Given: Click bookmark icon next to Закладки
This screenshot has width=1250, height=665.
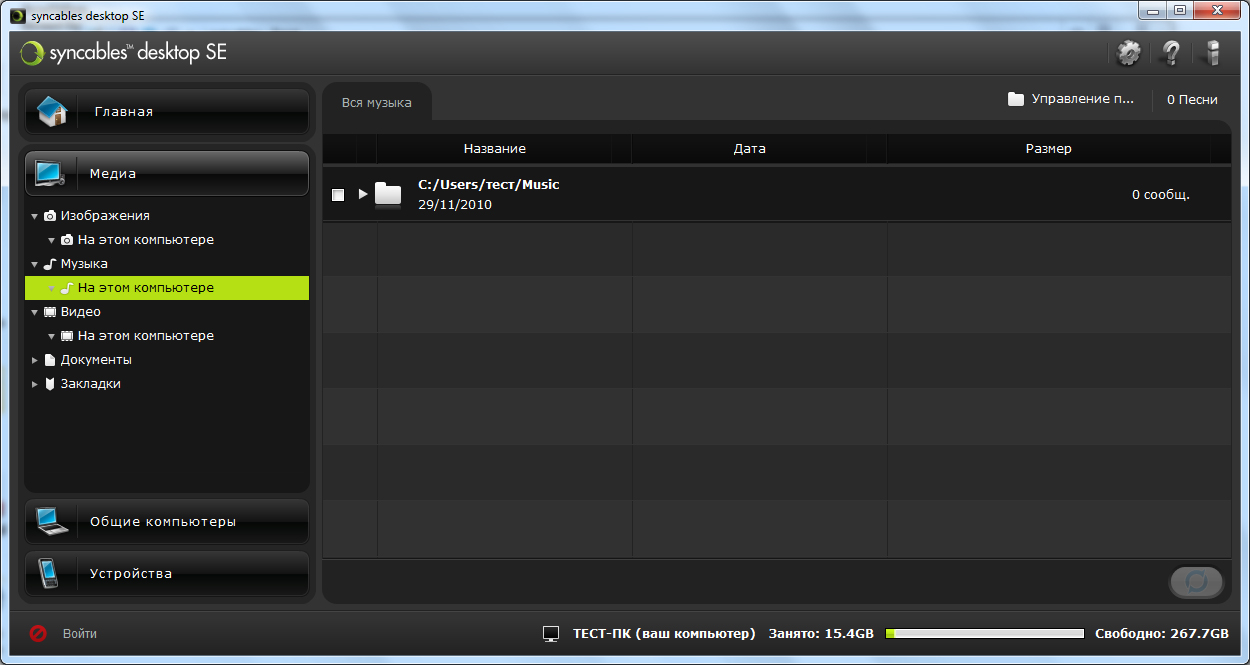Looking at the screenshot, I should point(50,384).
